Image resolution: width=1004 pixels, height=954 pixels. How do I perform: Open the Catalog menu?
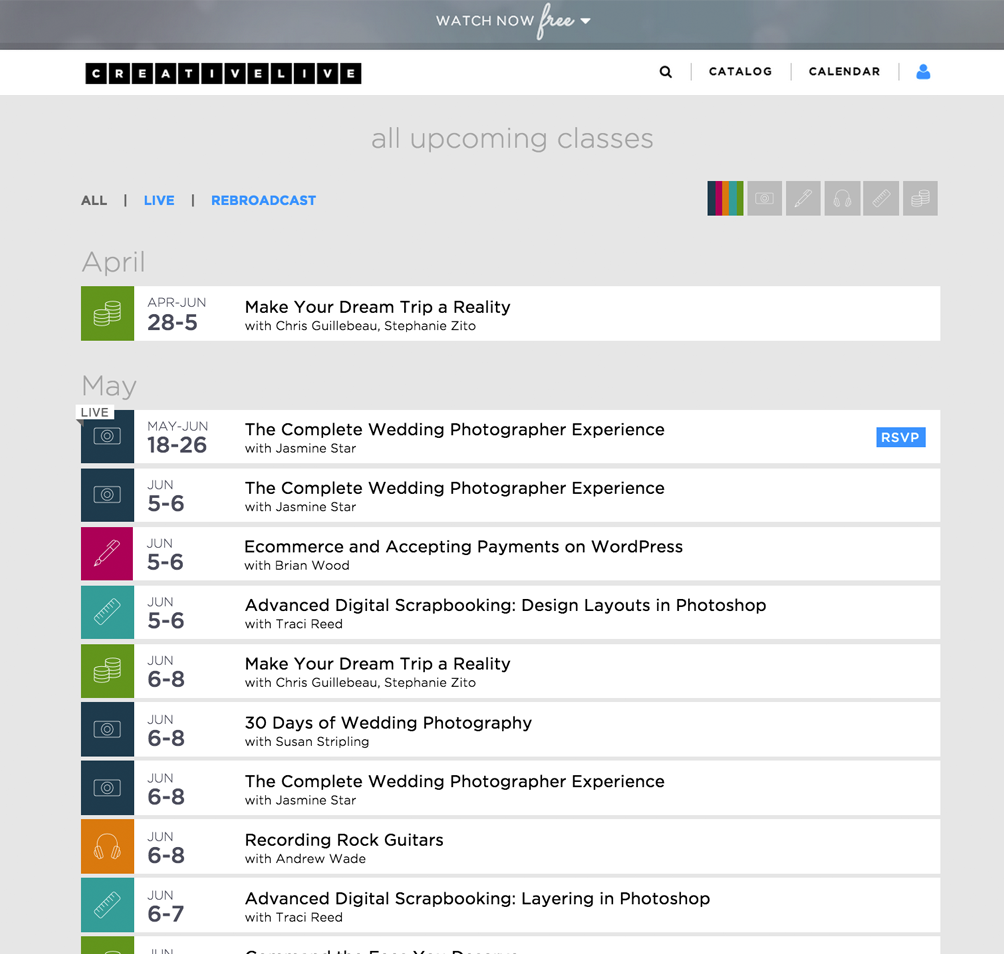pyautogui.click(x=740, y=72)
